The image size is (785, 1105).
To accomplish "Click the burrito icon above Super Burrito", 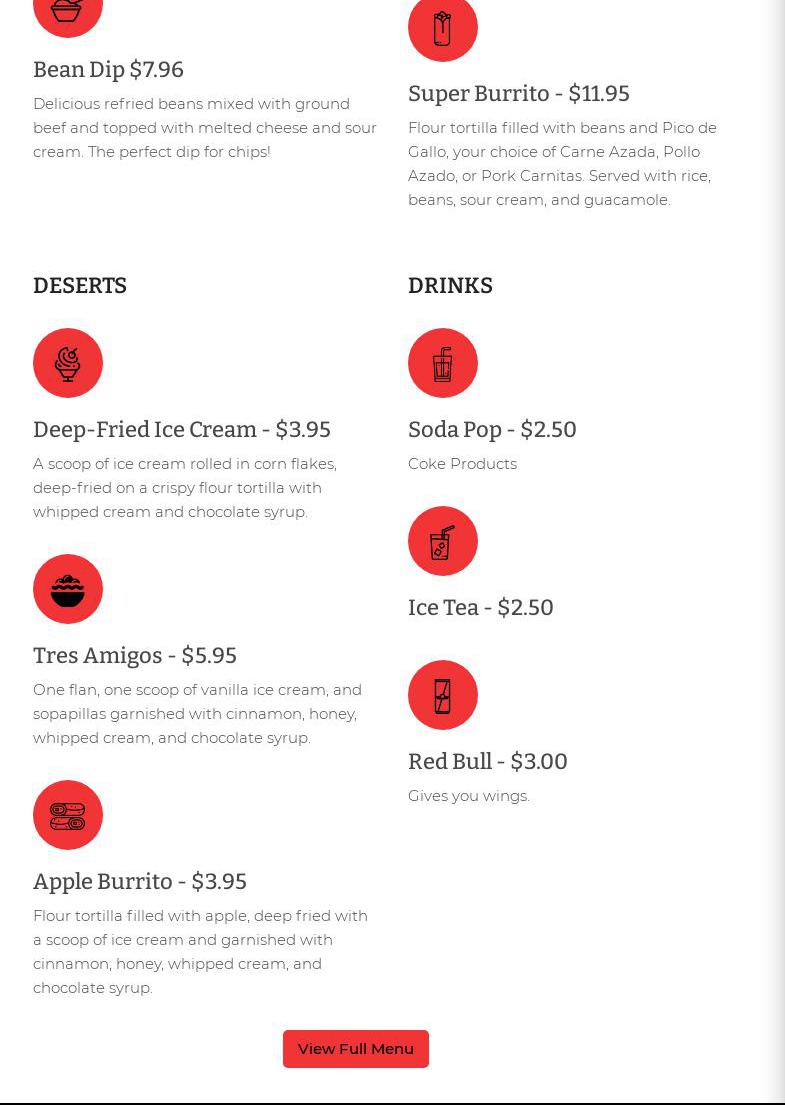I will pyautogui.click(x=442, y=27).
